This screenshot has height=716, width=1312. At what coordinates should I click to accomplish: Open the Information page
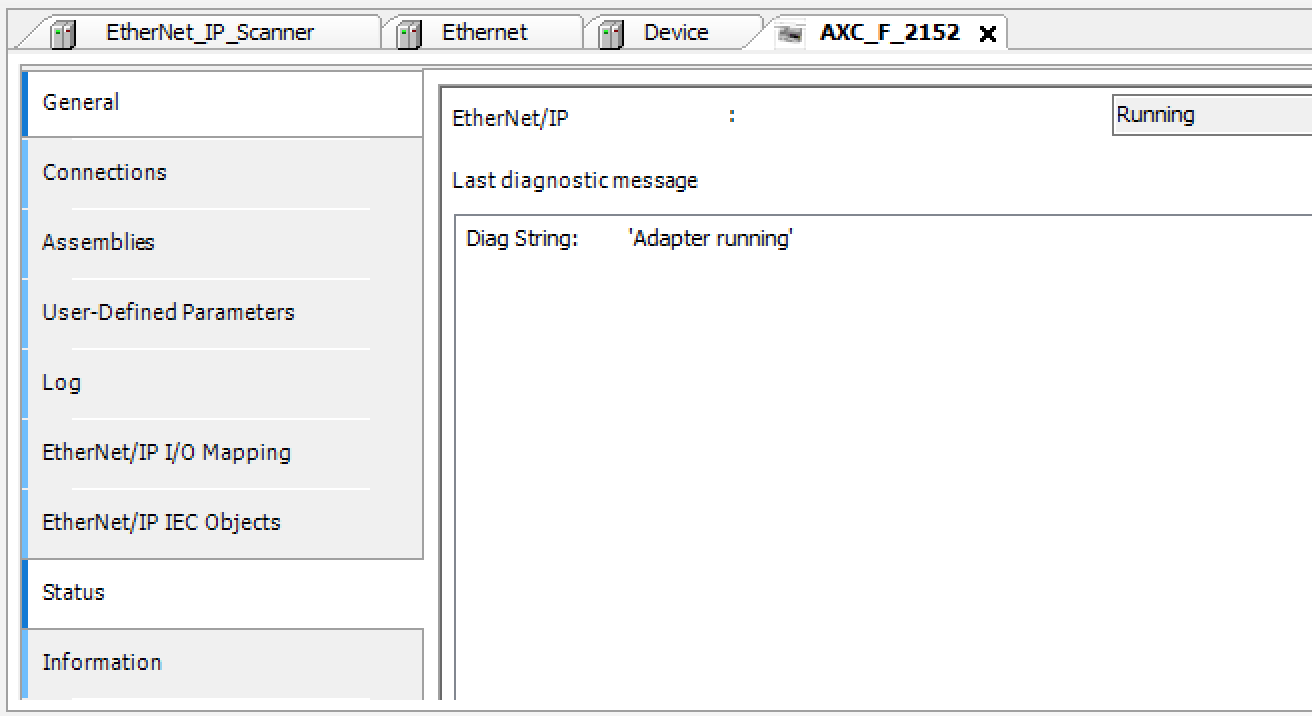[x=222, y=663]
